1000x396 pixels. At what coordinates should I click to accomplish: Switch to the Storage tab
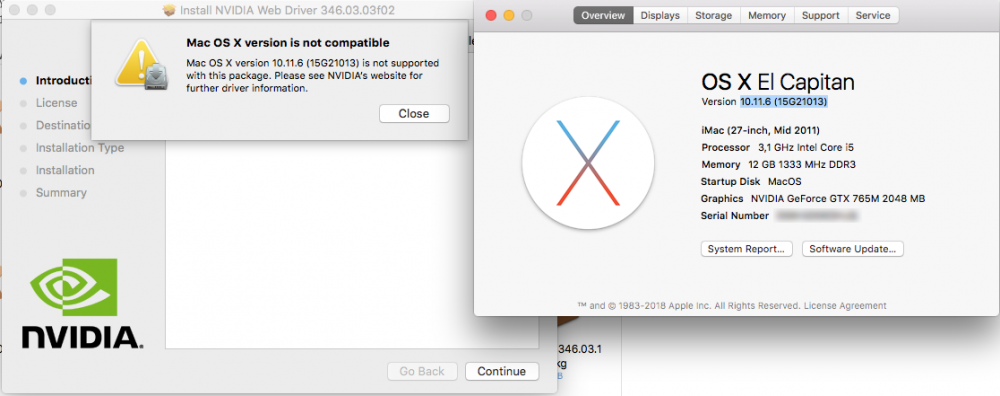(x=714, y=15)
